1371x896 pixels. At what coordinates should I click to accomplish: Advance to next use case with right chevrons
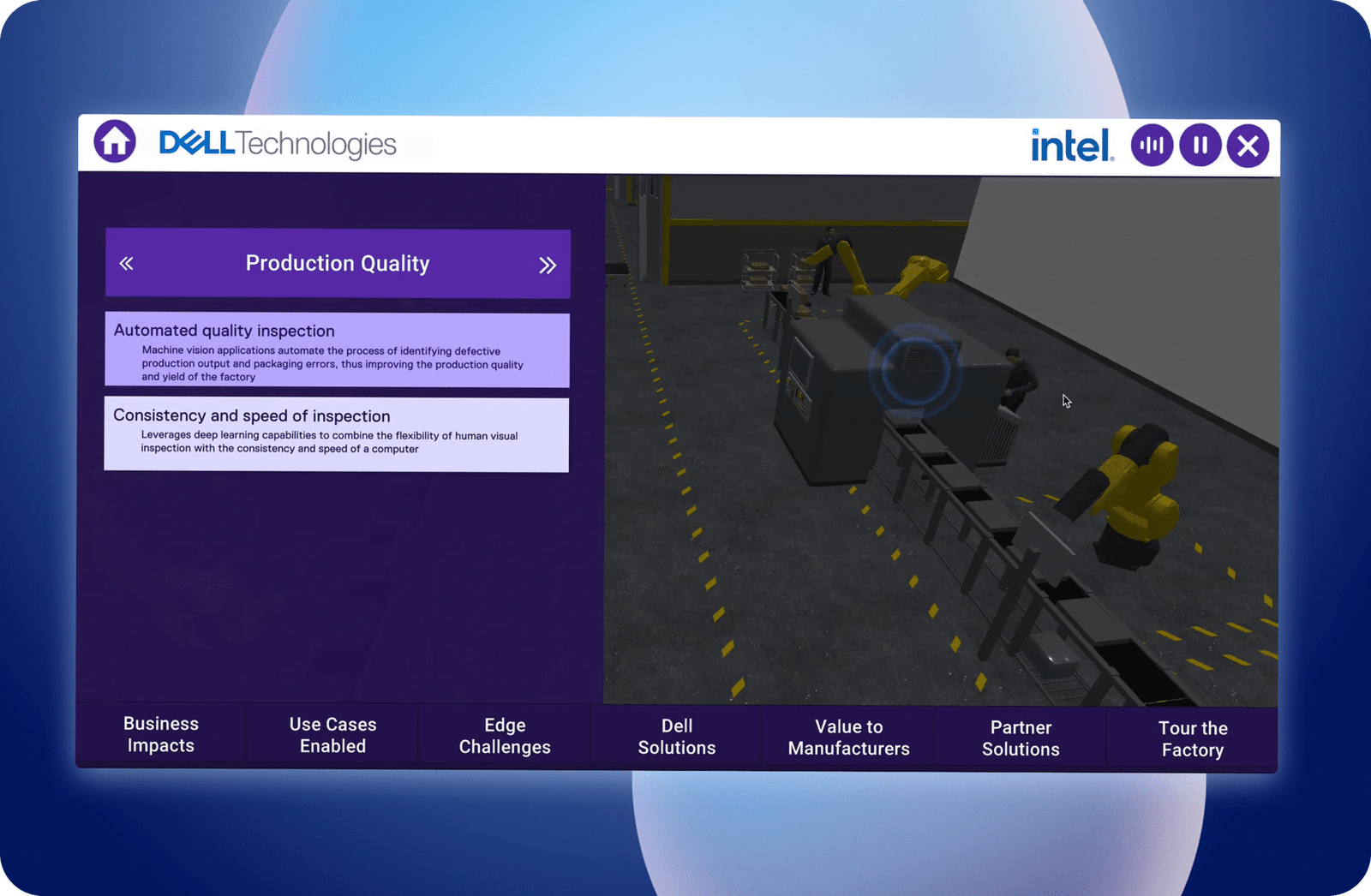click(x=548, y=266)
